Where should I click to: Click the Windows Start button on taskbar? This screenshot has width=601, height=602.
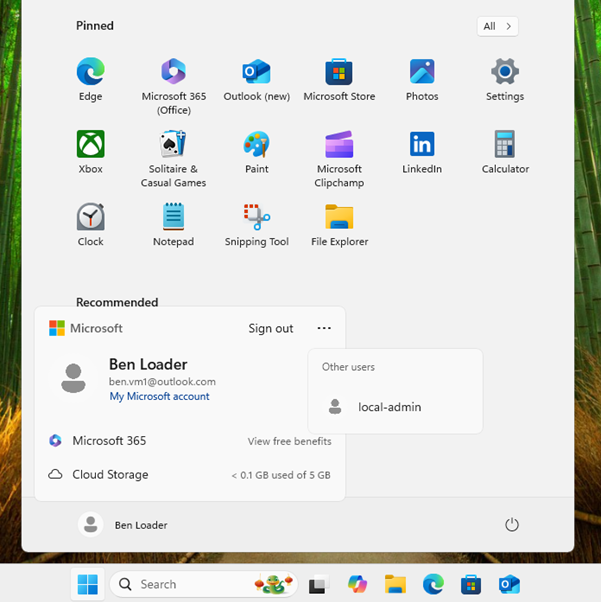tap(88, 584)
